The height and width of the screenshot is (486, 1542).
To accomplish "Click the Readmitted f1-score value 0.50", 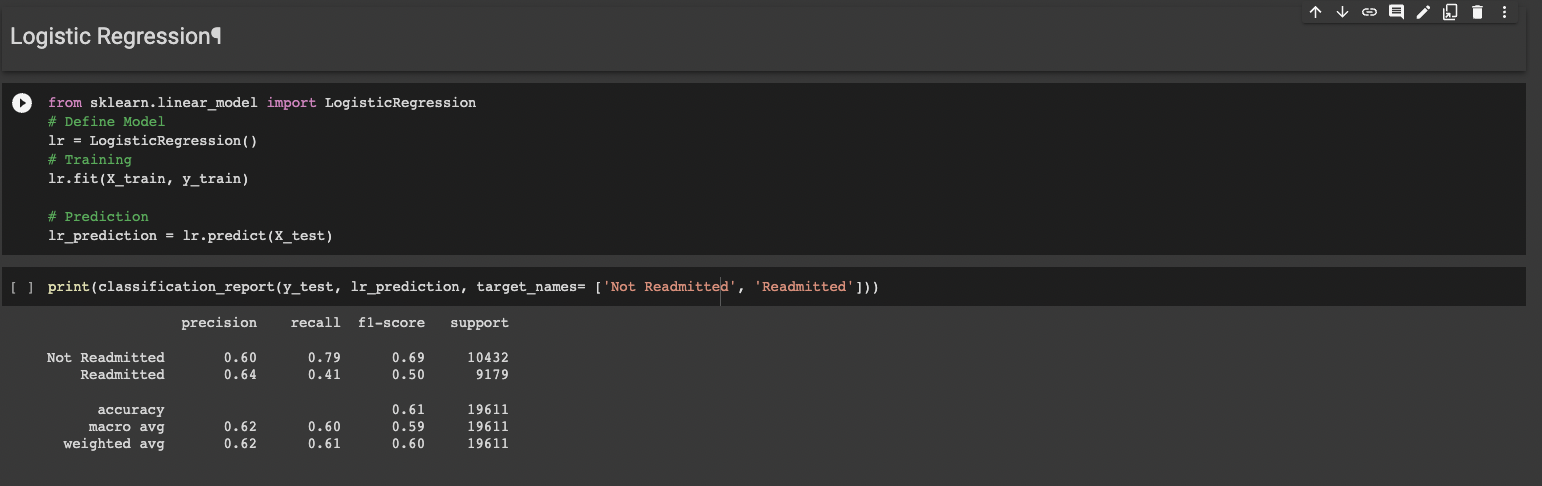I will pyautogui.click(x=408, y=374).
